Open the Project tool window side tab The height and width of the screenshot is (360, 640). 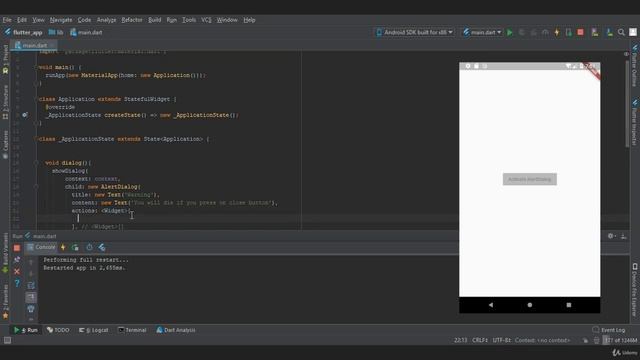click(5, 60)
